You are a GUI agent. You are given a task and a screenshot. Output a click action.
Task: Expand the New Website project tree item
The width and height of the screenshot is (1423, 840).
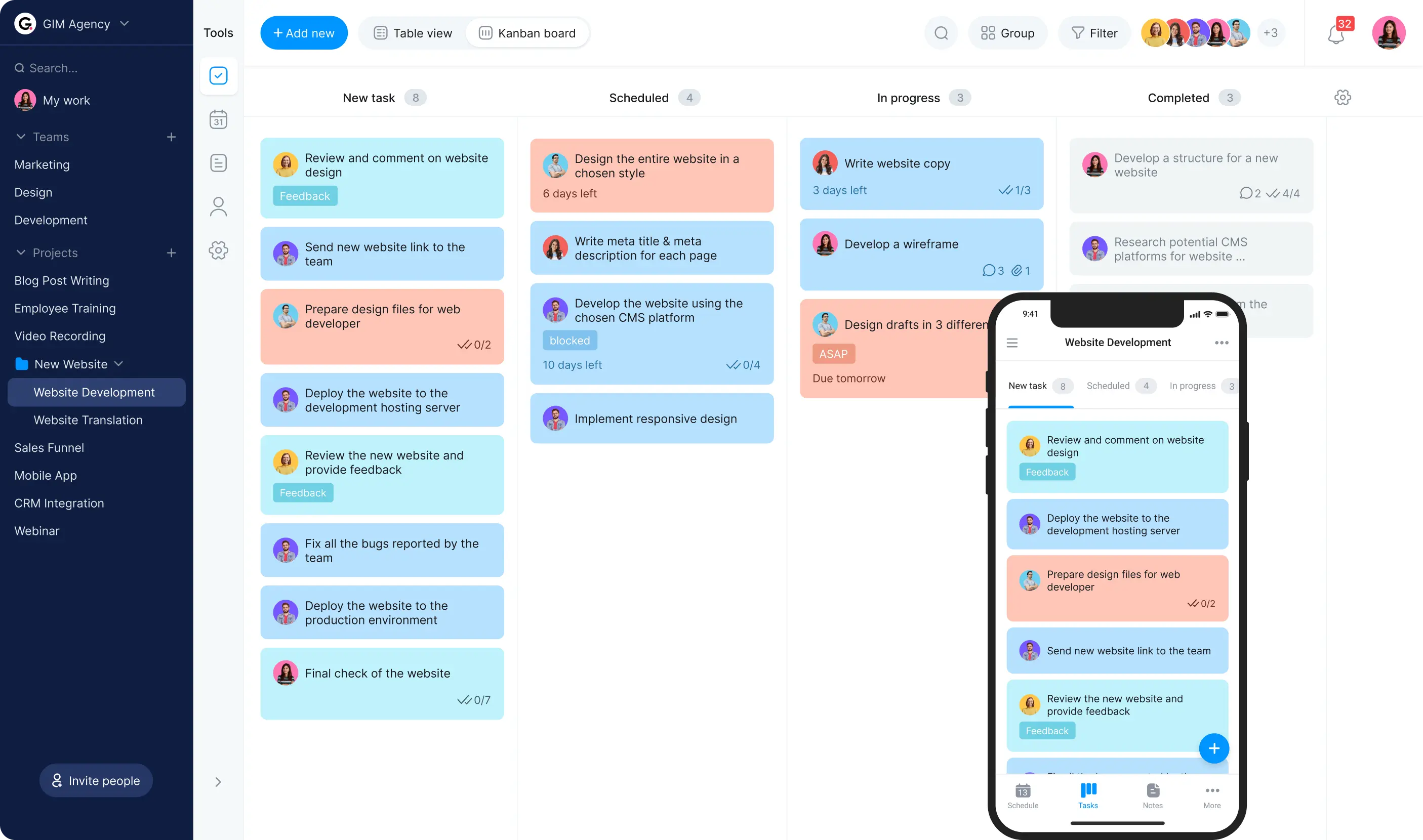(x=120, y=363)
